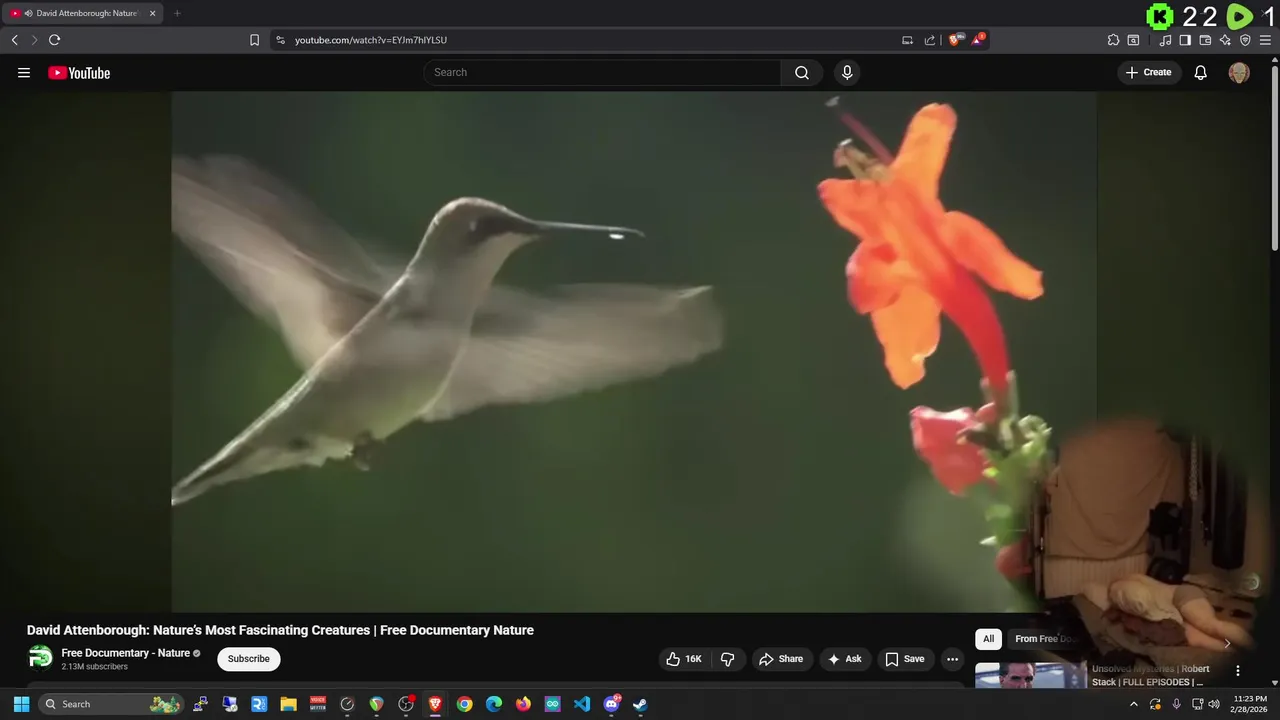Open Google Chrome from taskbar

(x=464, y=704)
